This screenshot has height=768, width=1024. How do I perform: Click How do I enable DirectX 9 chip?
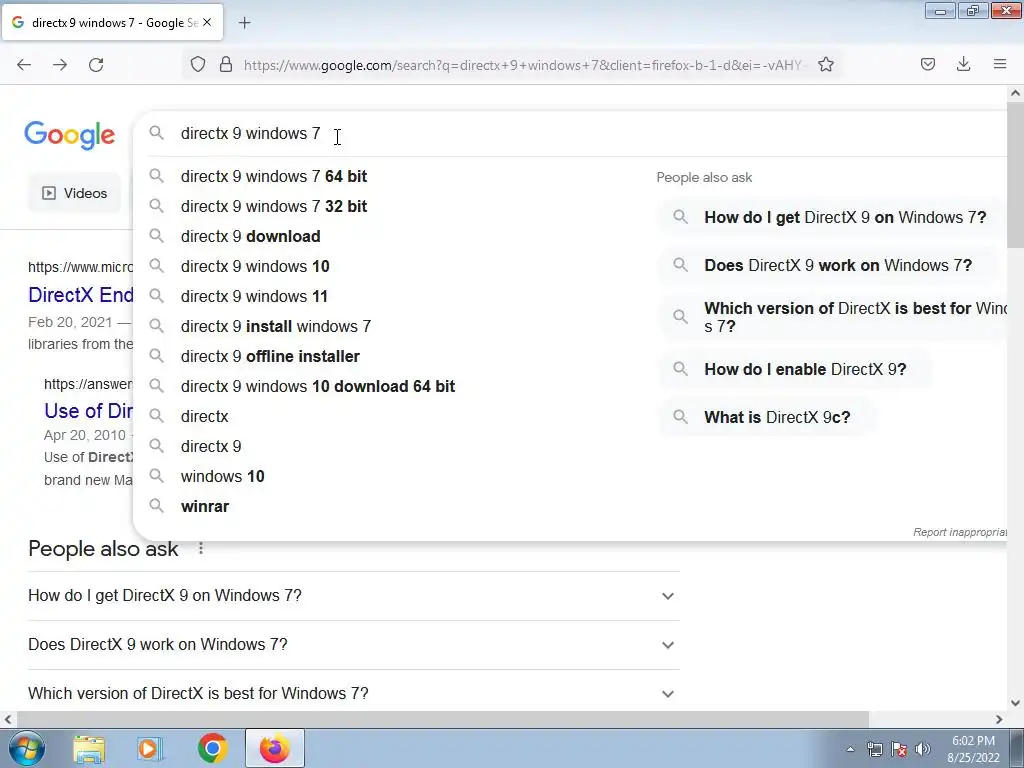(x=795, y=370)
